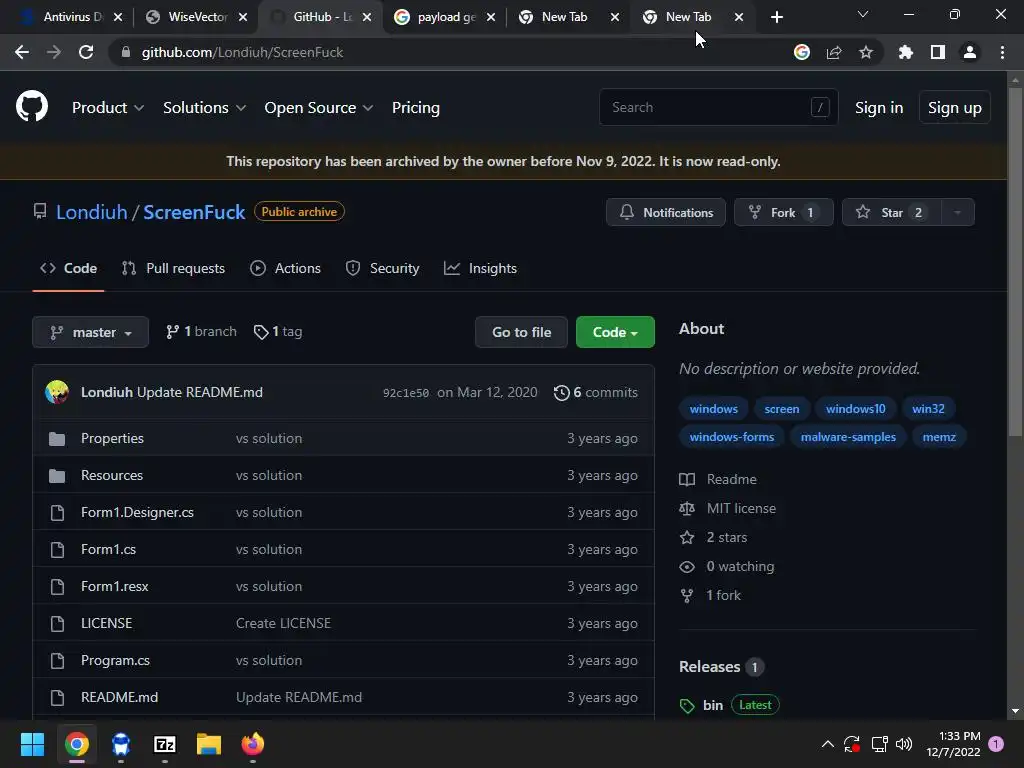The height and width of the screenshot is (768, 1024).
Task: Click the volume icon in system tray
Action: tap(904, 744)
